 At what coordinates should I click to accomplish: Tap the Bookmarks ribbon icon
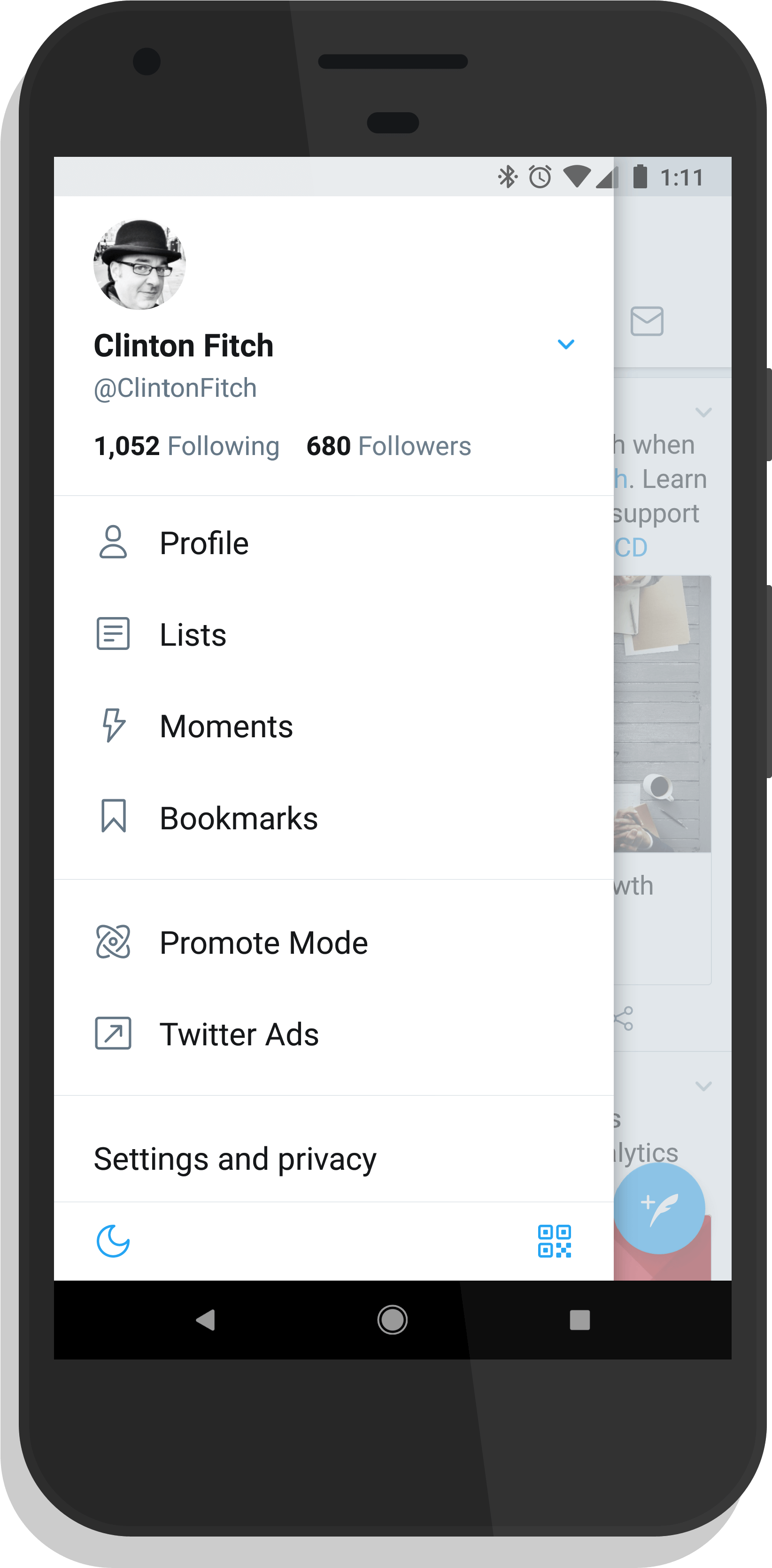click(x=113, y=816)
